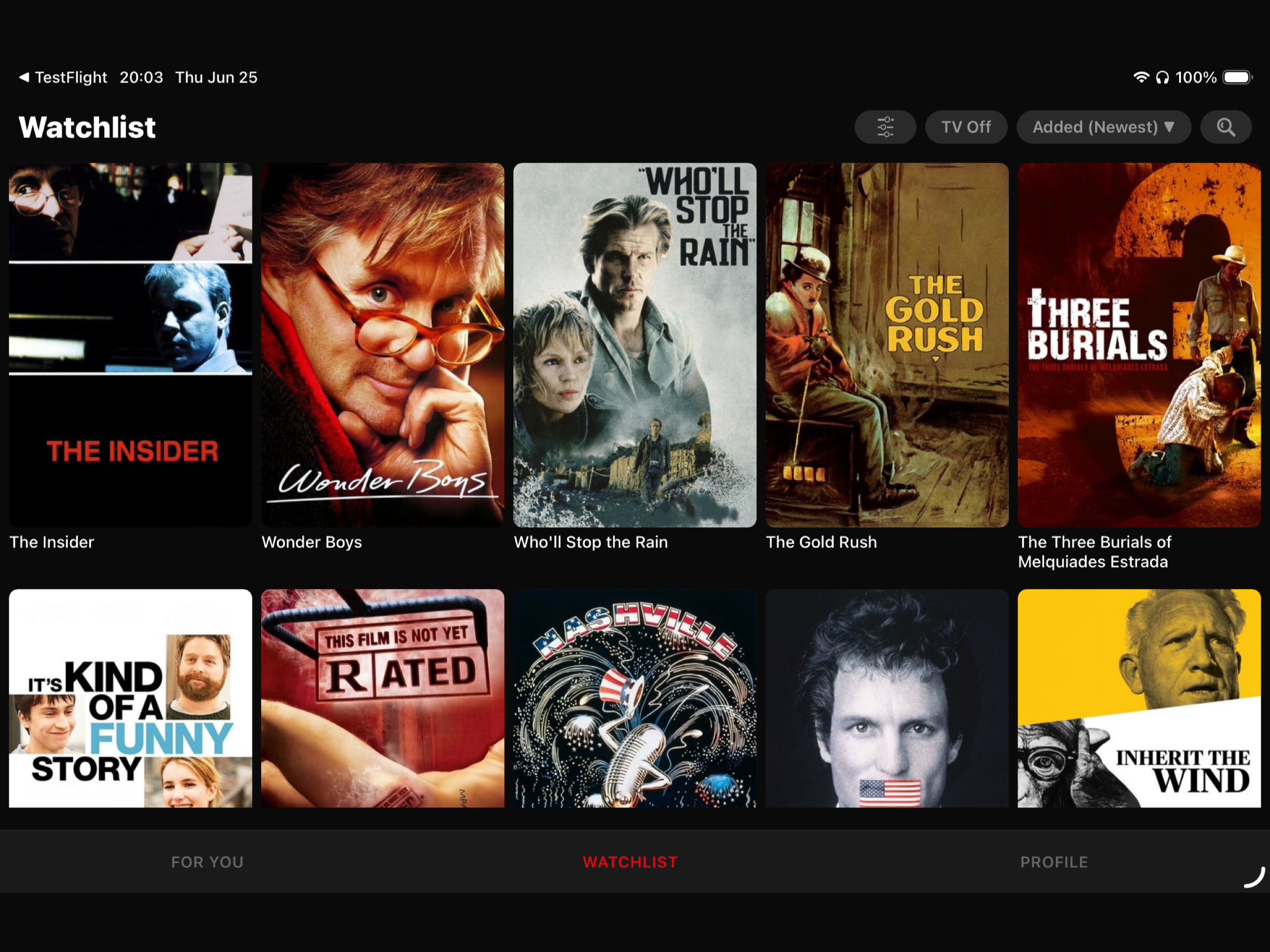Open the Added (Newest) sort dropdown
The height and width of the screenshot is (952, 1270).
(x=1103, y=127)
